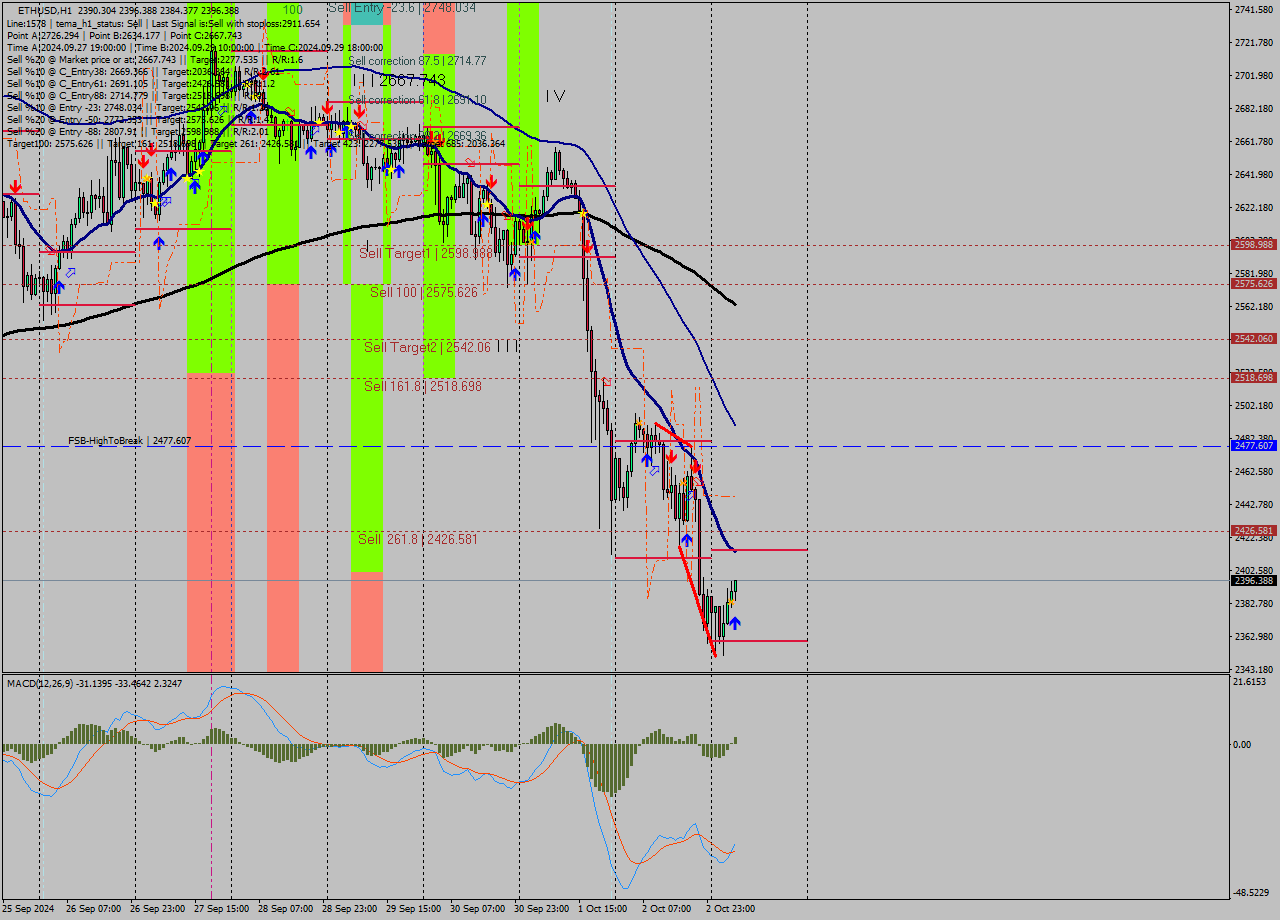1280x920 pixels.
Task: Click the -48.5229 MACD scale value
Action: [x=1252, y=892]
